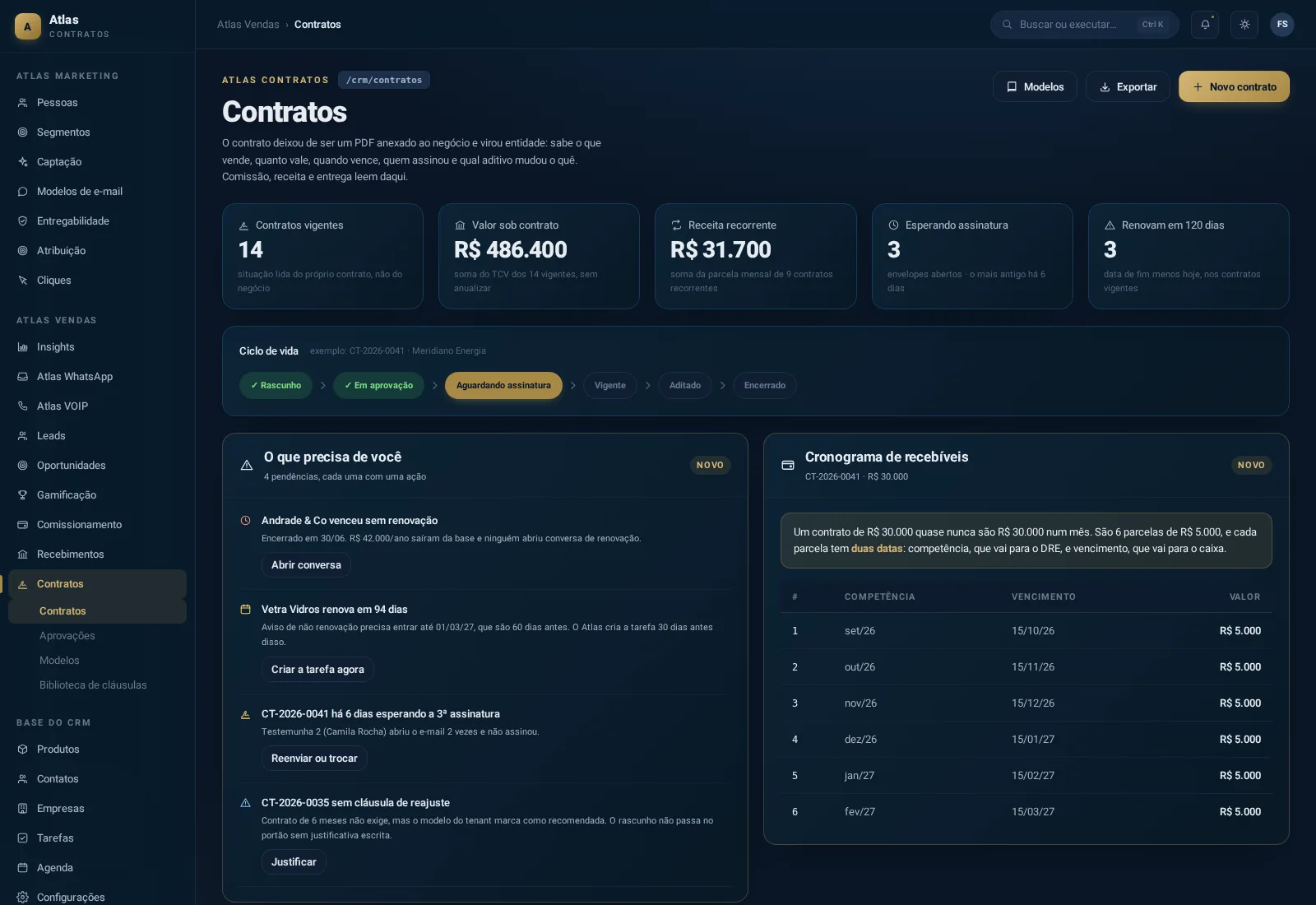Open the FS user avatar menu
This screenshot has height=905, width=1316.
pos(1282,25)
